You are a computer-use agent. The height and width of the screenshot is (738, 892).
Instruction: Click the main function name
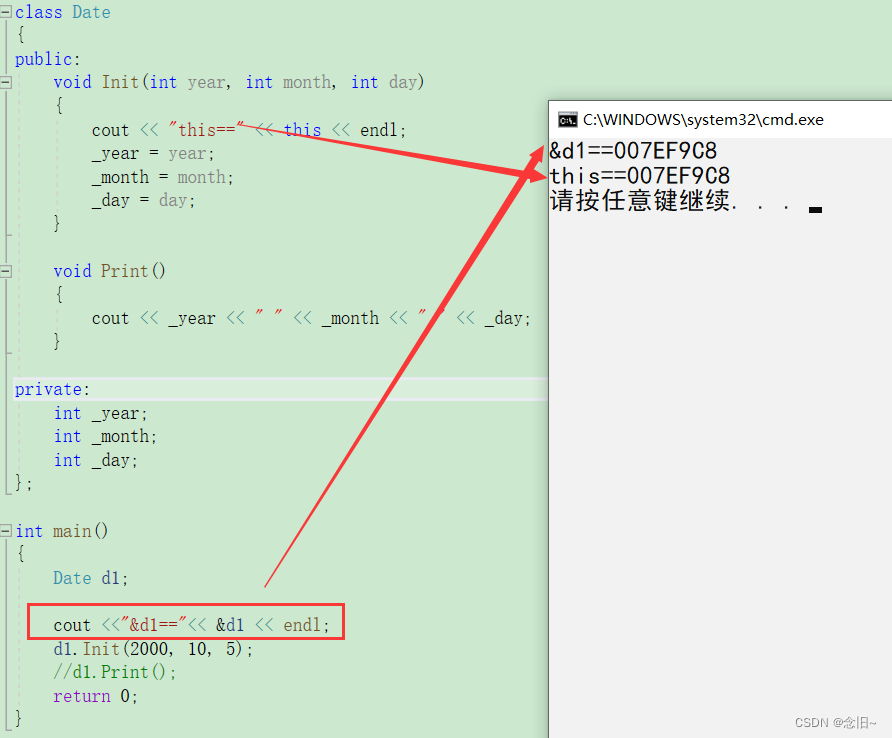pos(72,531)
